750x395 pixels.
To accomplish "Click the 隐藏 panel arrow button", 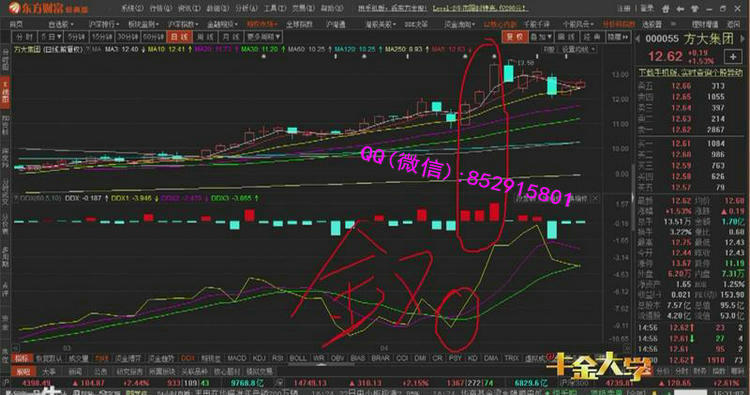I will pos(618,37).
